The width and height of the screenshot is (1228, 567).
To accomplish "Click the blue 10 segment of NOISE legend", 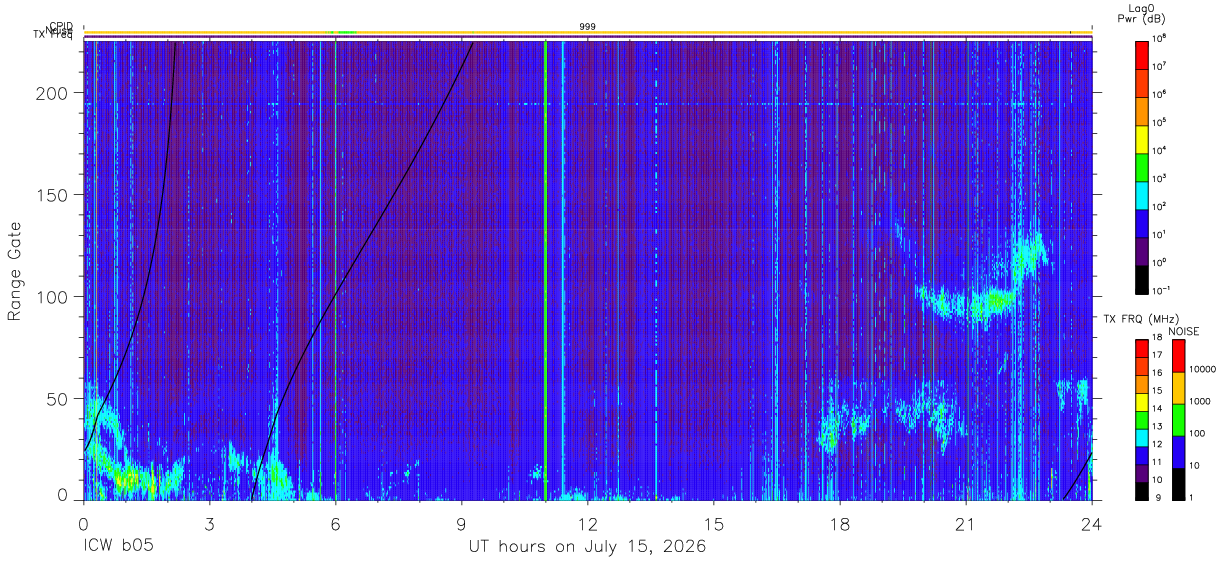I will [x=1177, y=452].
